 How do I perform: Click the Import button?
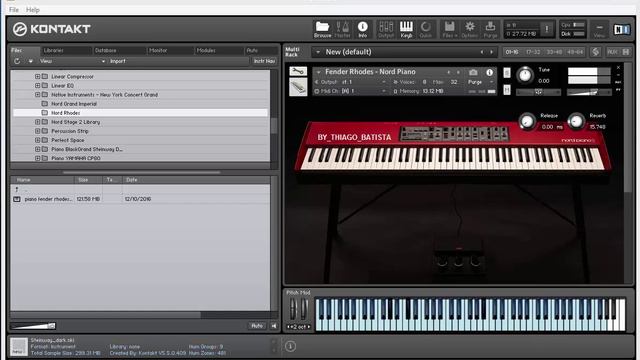(118, 61)
